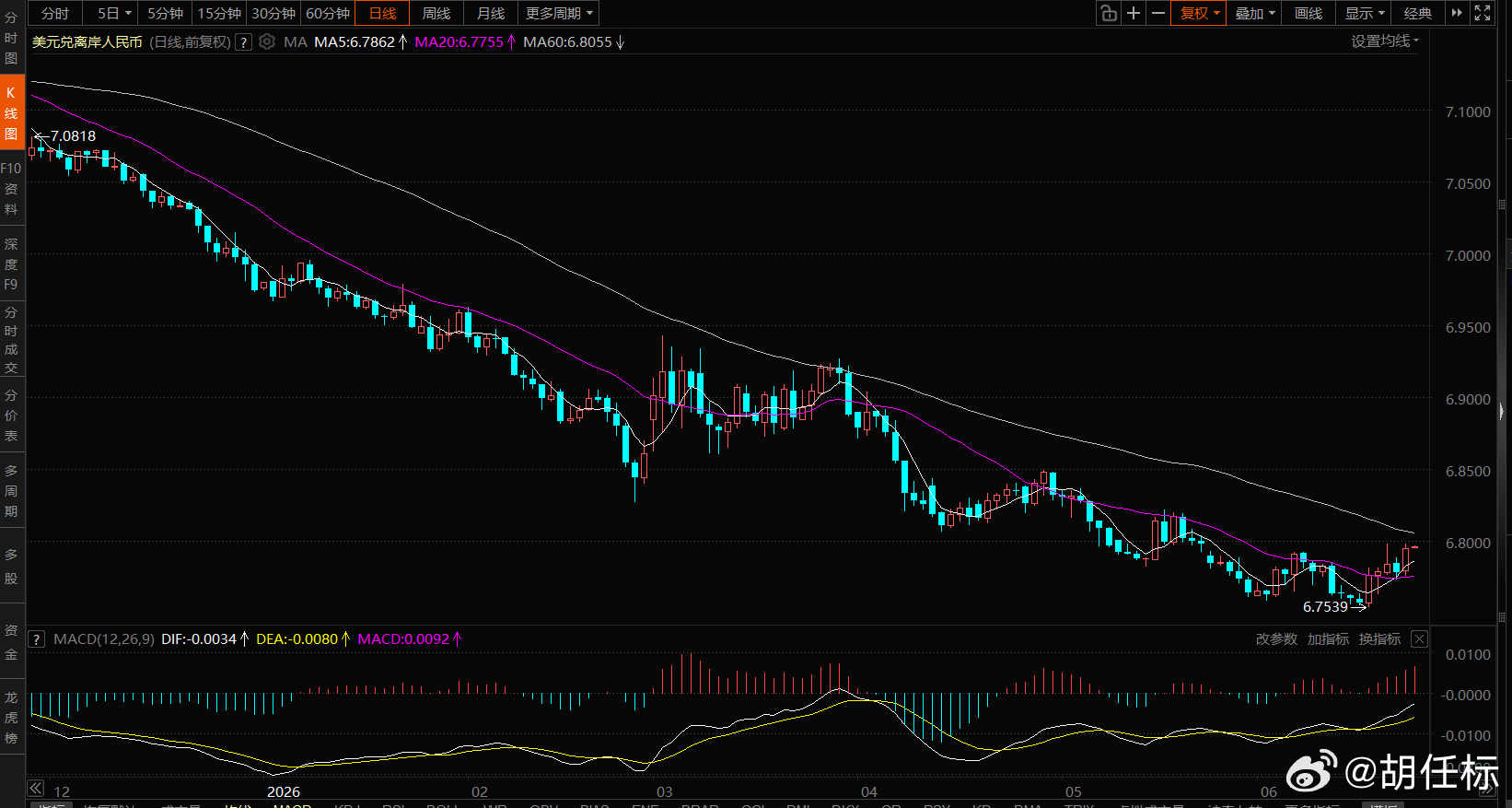
Task: Switch to 分时 tab
Action: 55,13
